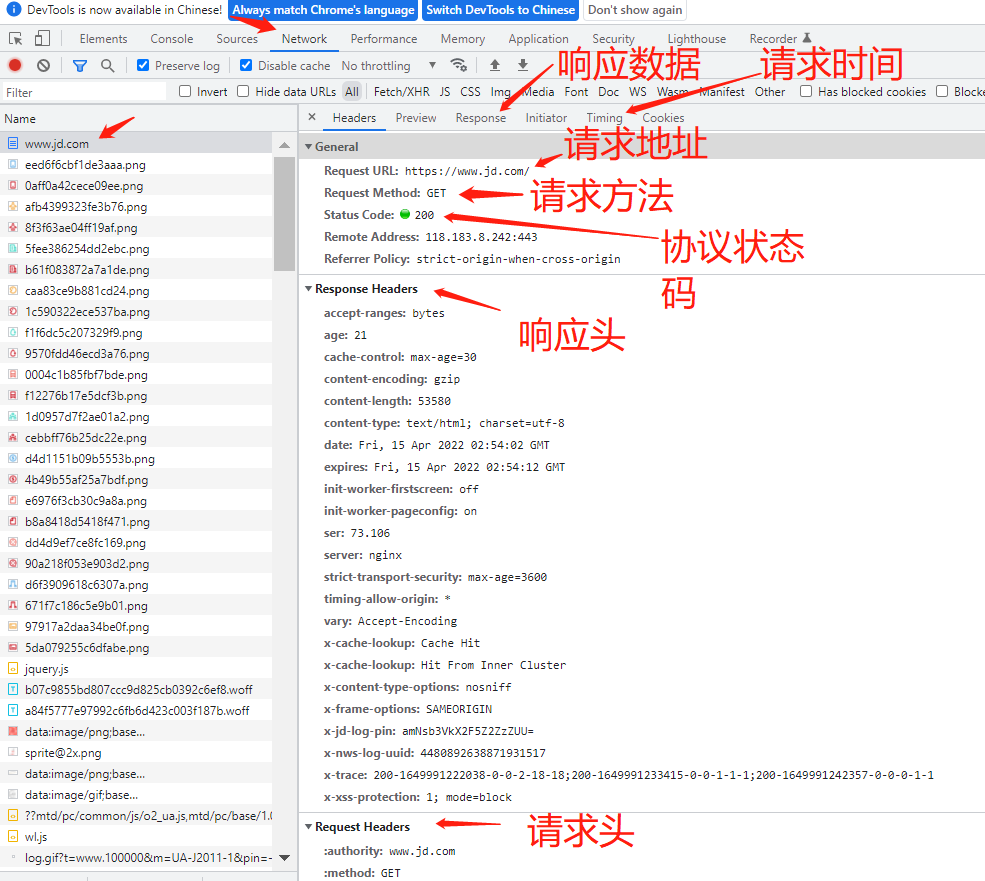
Task: Switch to the Sources tab
Action: click(x=237, y=39)
